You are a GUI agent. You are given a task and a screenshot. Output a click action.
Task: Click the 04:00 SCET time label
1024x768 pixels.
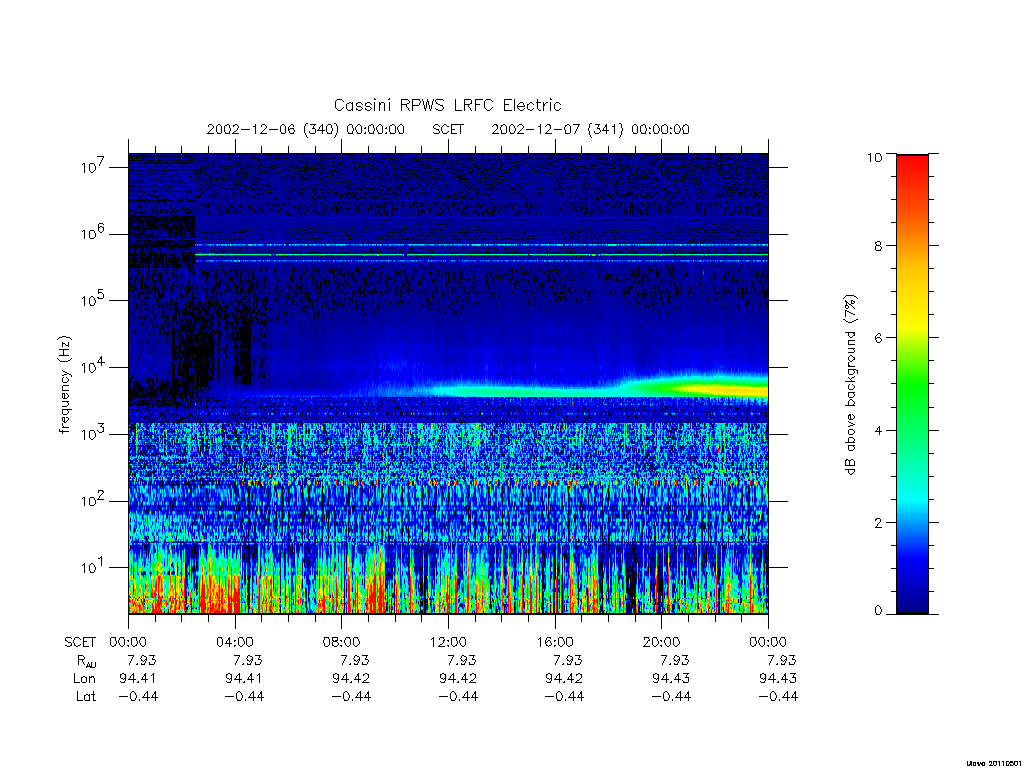[x=234, y=642]
